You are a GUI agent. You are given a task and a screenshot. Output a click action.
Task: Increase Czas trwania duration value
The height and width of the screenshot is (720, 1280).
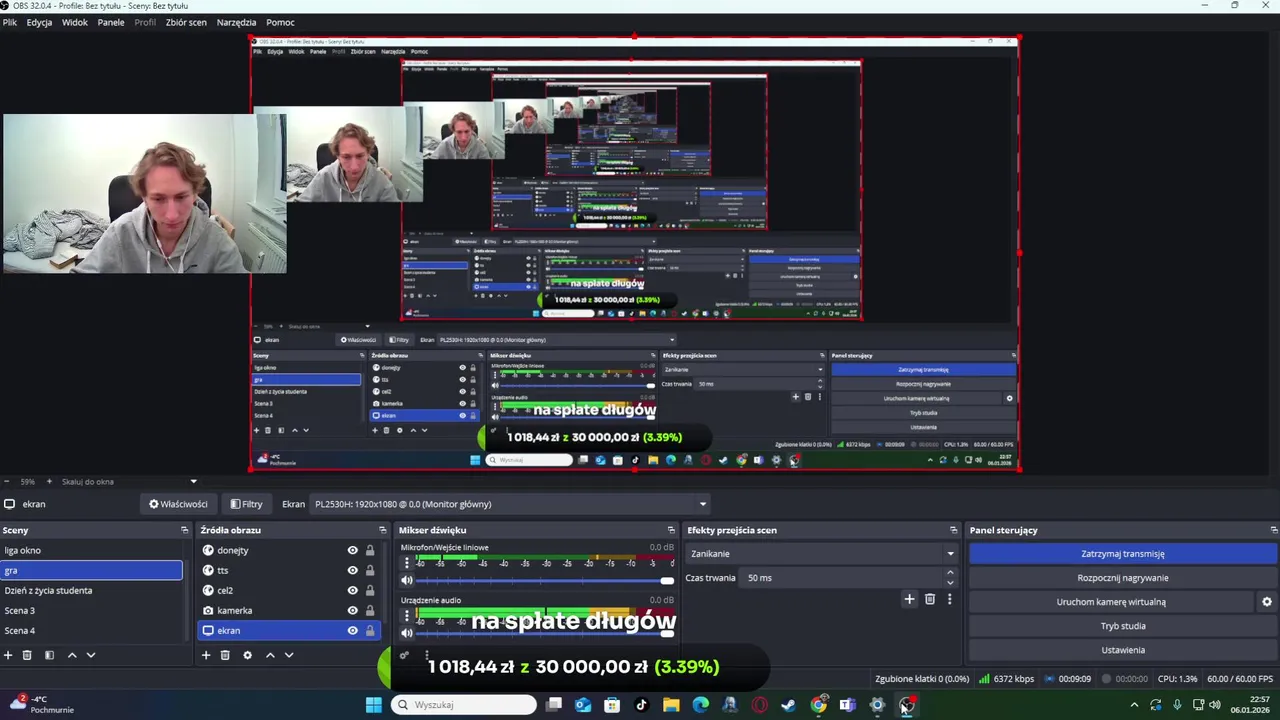[950, 573]
